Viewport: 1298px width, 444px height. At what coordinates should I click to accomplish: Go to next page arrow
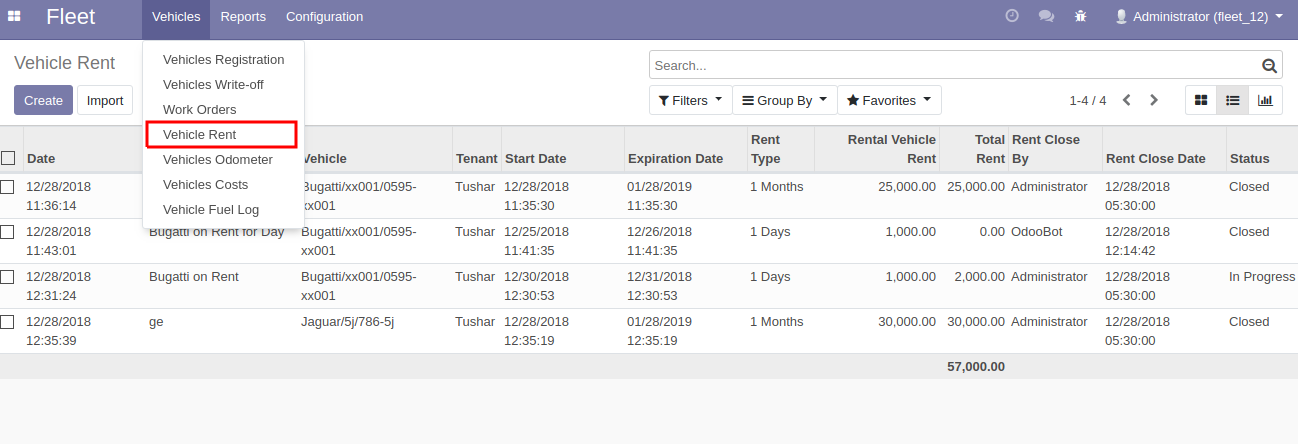pos(1154,100)
